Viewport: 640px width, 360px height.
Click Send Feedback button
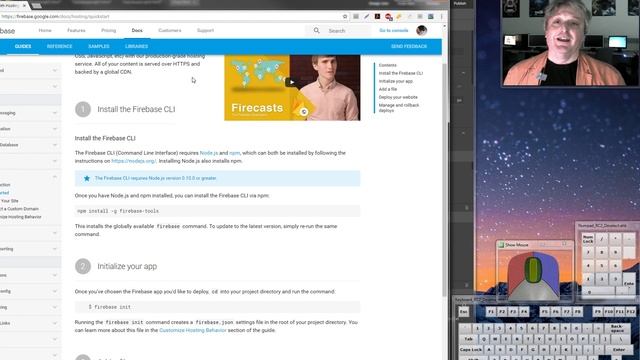click(x=409, y=47)
